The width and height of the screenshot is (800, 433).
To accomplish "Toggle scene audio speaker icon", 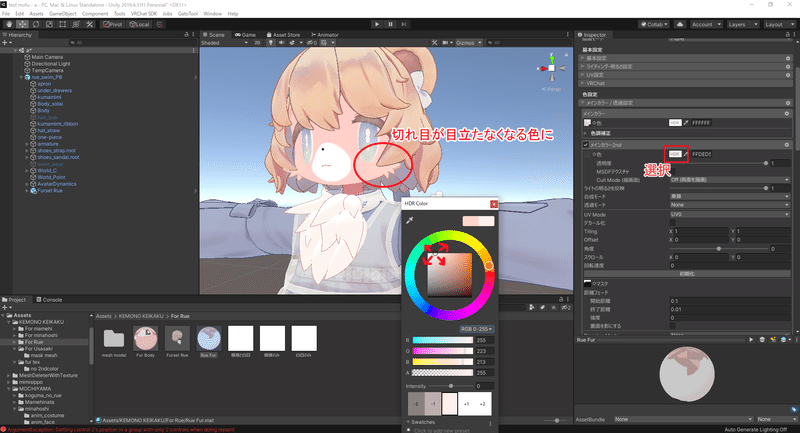I will click(282, 43).
